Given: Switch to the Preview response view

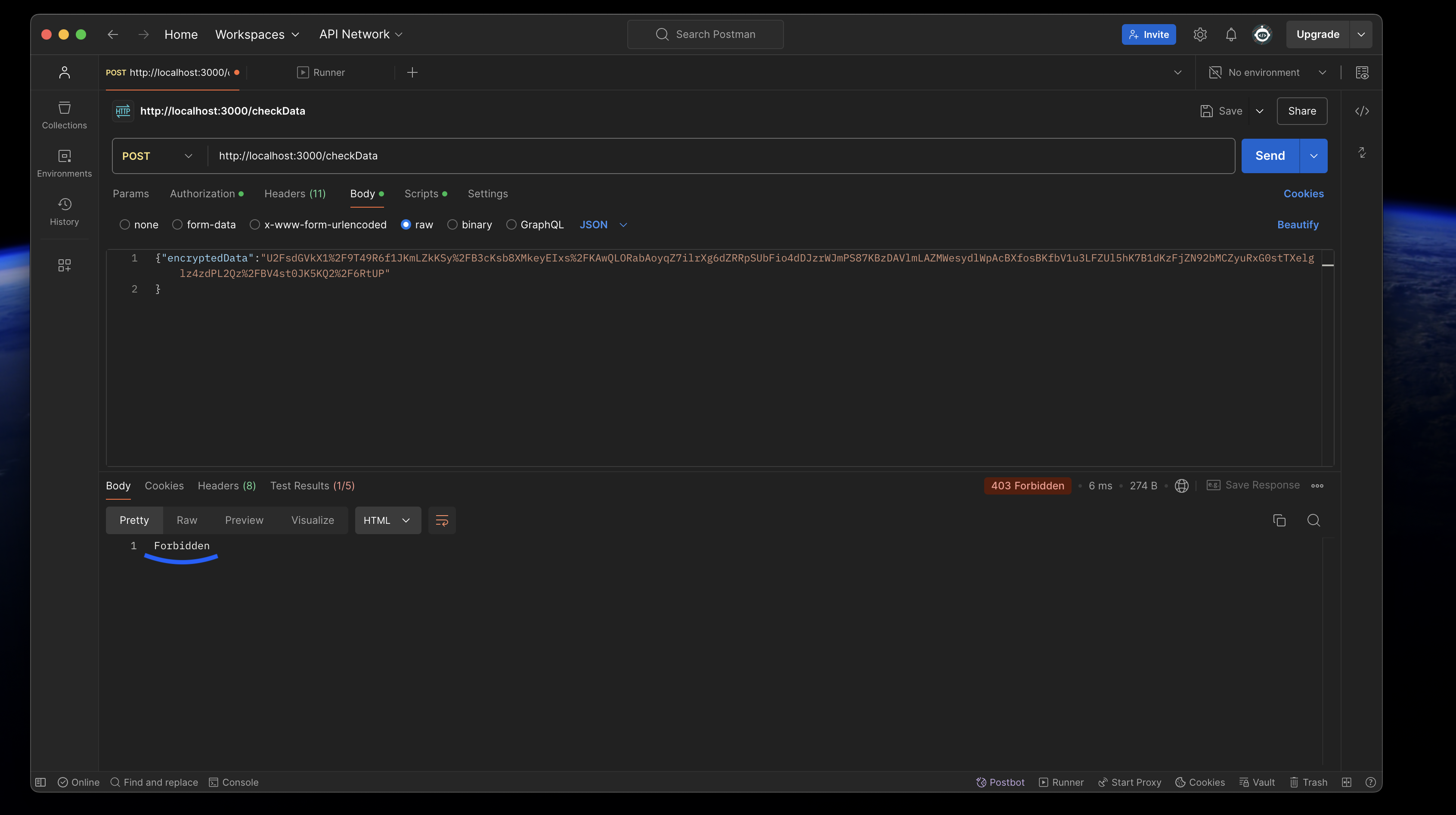Looking at the screenshot, I should click(x=244, y=520).
